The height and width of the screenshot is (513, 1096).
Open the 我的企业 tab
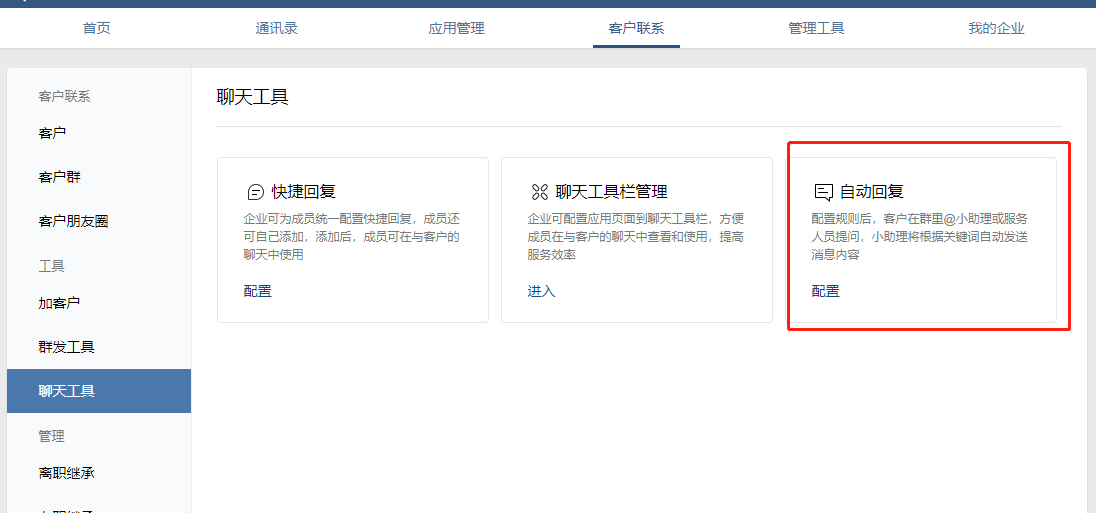pos(996,29)
